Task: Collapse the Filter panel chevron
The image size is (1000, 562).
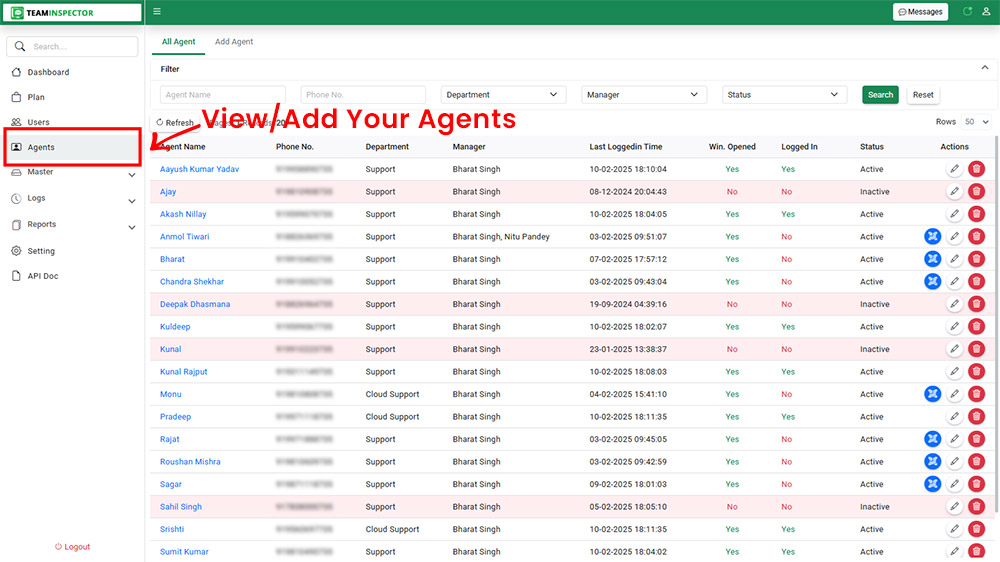Action: 983,68
